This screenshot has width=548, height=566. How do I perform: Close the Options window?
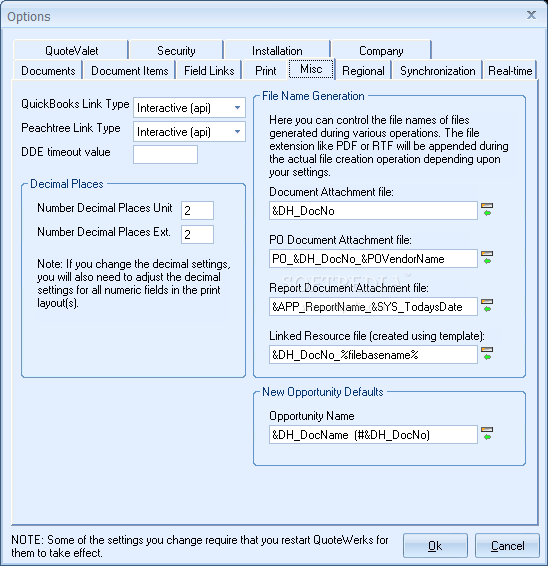coord(531,15)
